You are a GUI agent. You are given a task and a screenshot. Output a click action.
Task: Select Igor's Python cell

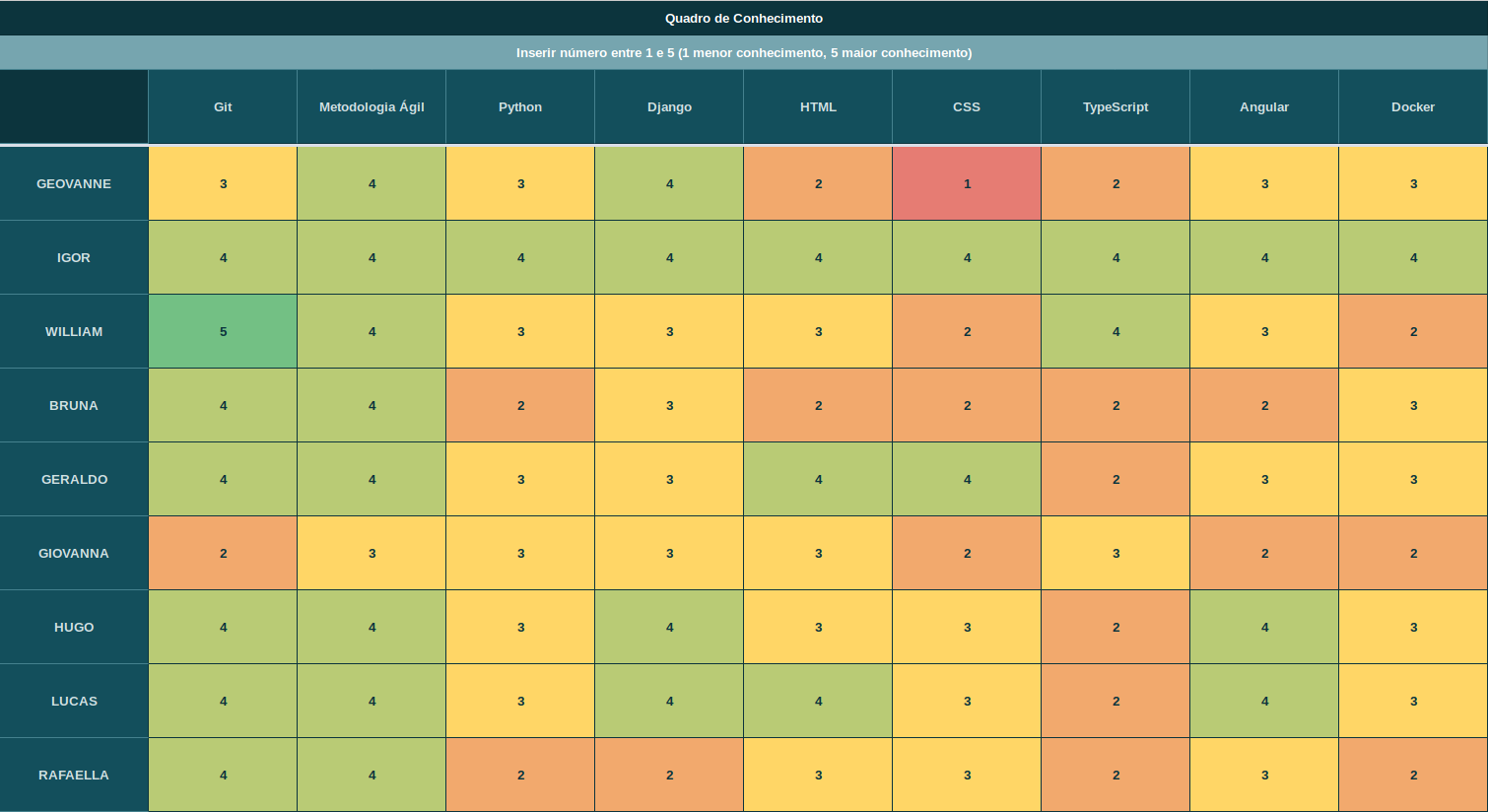[520, 257]
